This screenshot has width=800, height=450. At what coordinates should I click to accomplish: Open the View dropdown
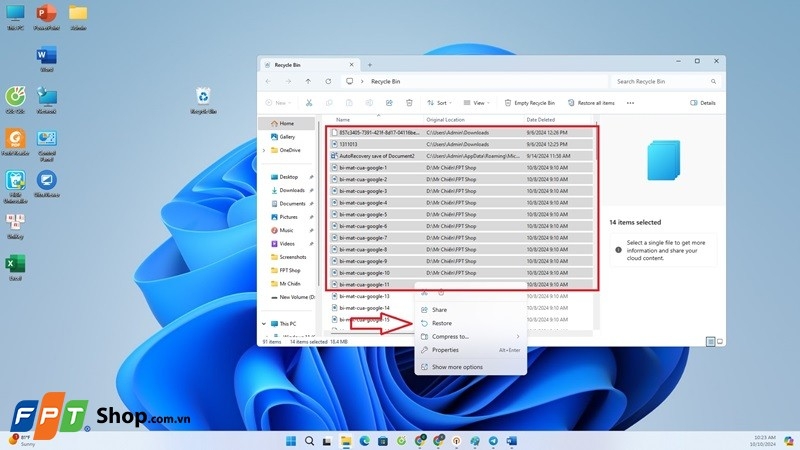tap(477, 103)
